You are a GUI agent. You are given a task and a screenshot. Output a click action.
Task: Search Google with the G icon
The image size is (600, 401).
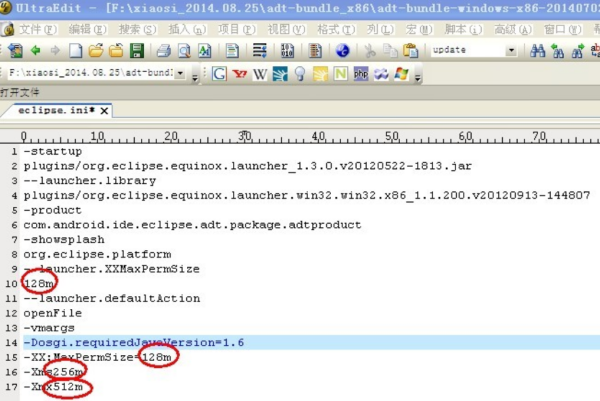pyautogui.click(x=219, y=73)
